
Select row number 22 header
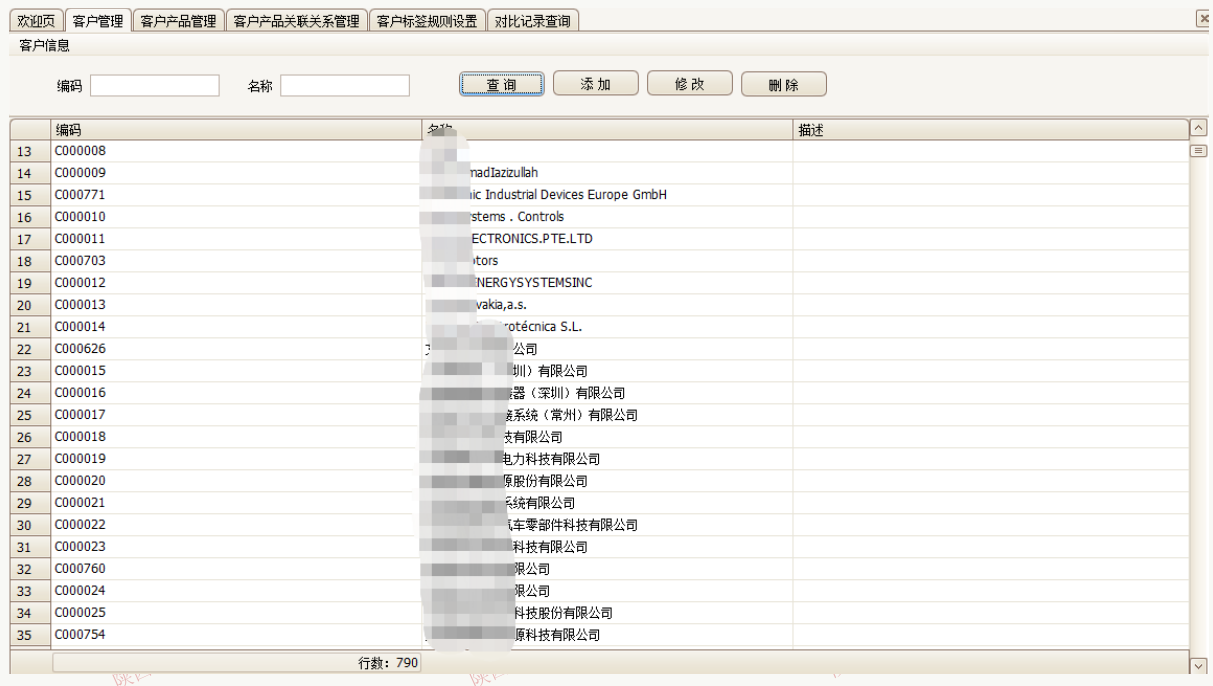click(25, 350)
